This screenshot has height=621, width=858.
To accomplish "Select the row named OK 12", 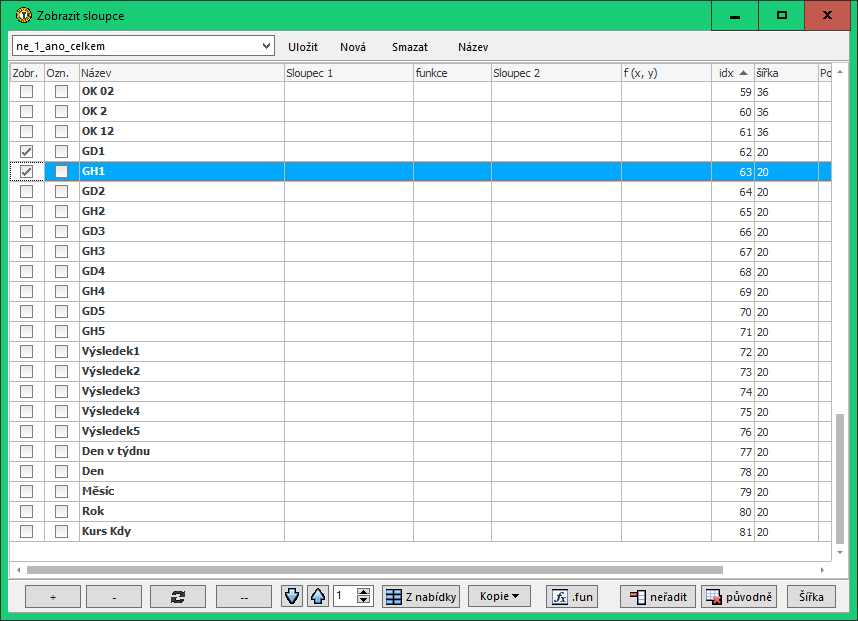I will click(420, 131).
